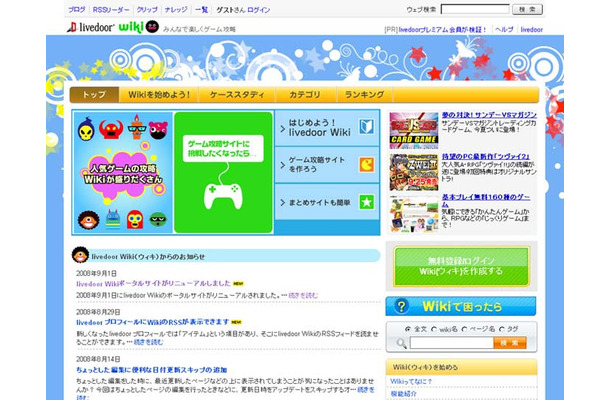Click the green sleepy-eyed character icon
This screenshot has height=400, width=610.
pos(158,220)
